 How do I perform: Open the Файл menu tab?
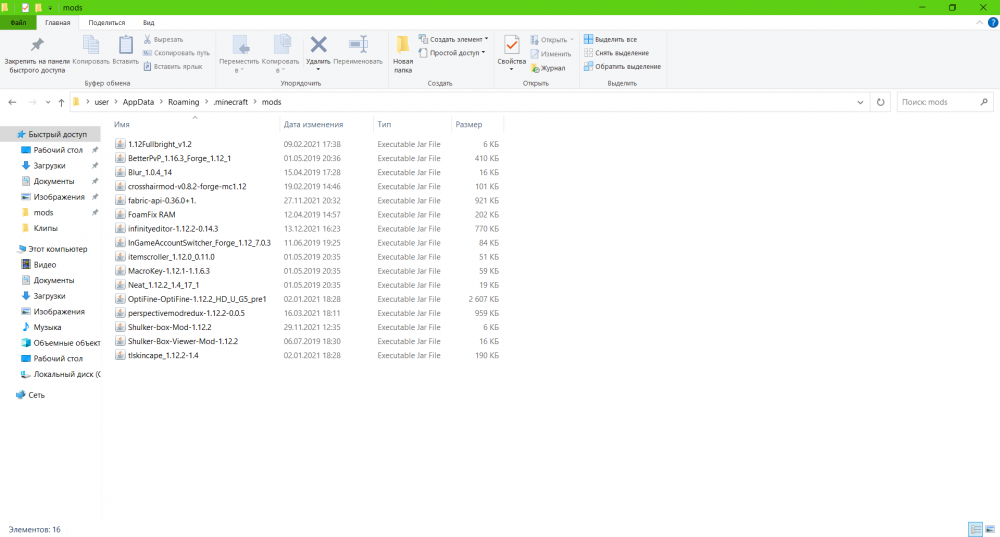pos(18,22)
